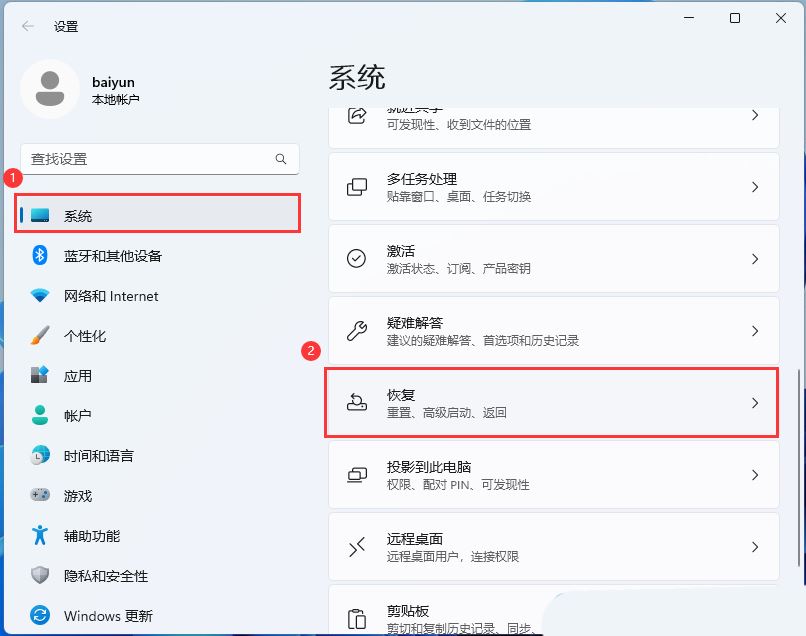This screenshot has height=636, width=806.
Task: Open the 远程桌面 settings card
Action: tap(554, 547)
